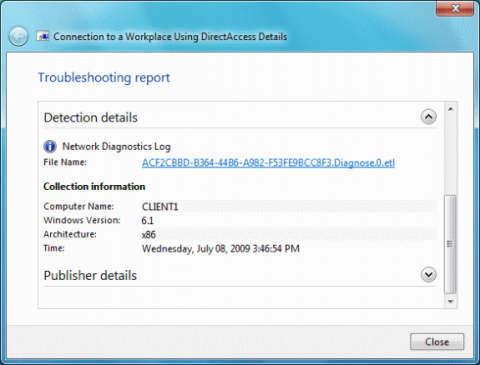The image size is (480, 365).
Task: Click the Collection information heading
Action: tap(94, 186)
